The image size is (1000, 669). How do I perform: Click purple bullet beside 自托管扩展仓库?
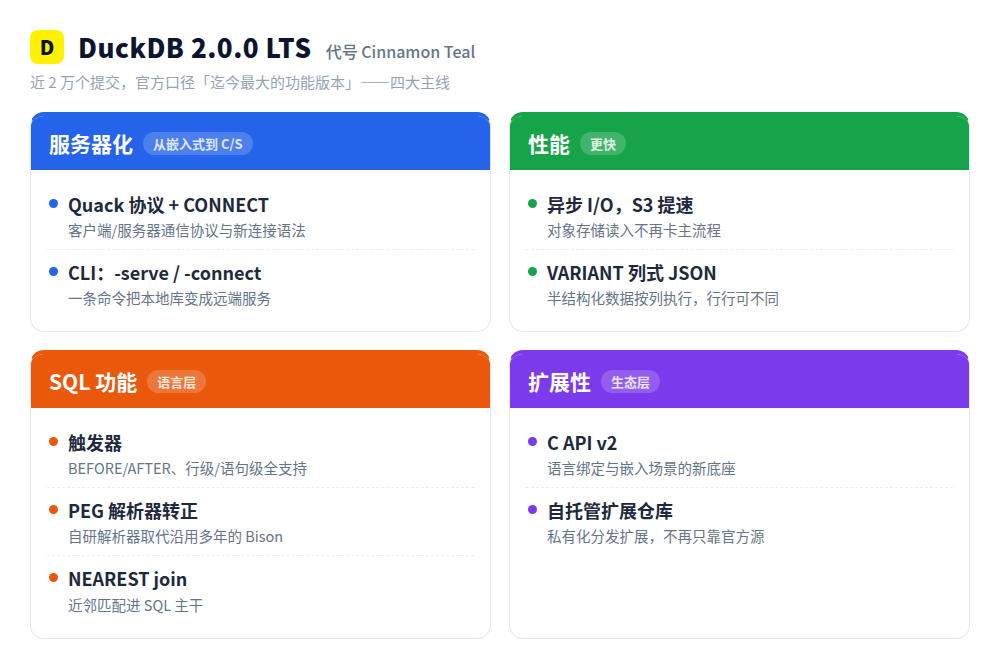(533, 510)
